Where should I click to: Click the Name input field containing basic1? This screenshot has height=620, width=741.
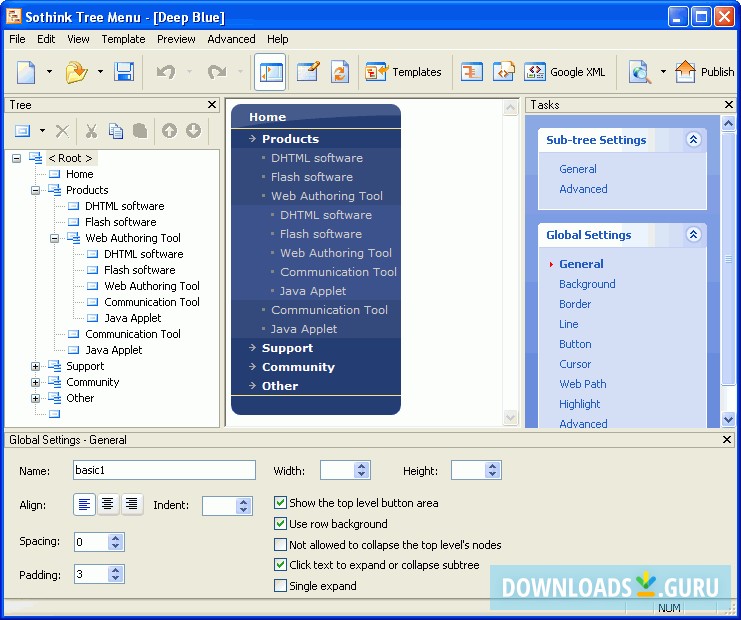coord(164,470)
